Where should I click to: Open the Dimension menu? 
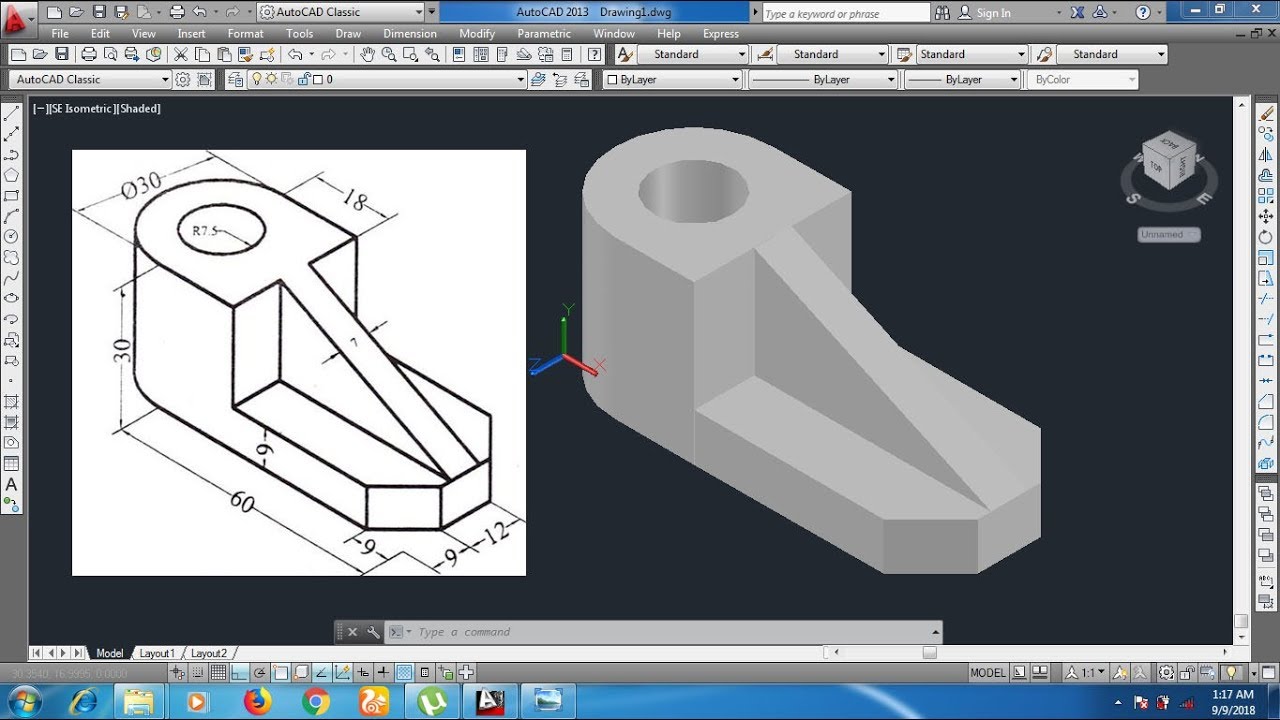pyautogui.click(x=410, y=33)
